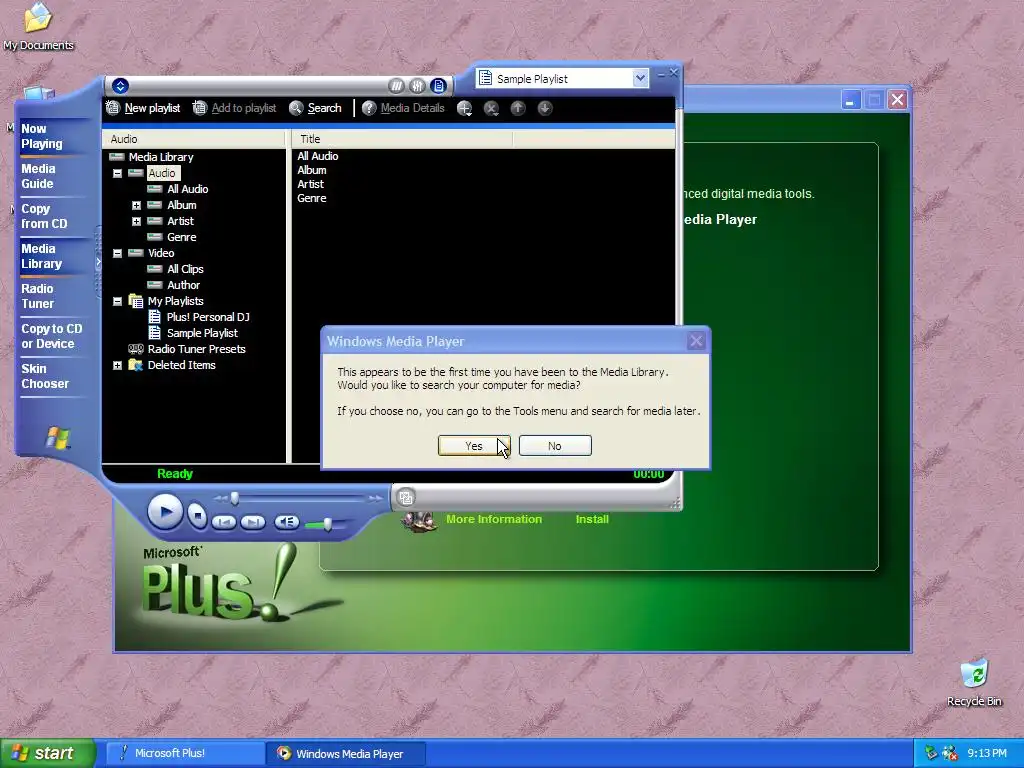This screenshot has height=768, width=1024.
Task: Click the Windows logo in the player sidebar
Action: (x=57, y=438)
